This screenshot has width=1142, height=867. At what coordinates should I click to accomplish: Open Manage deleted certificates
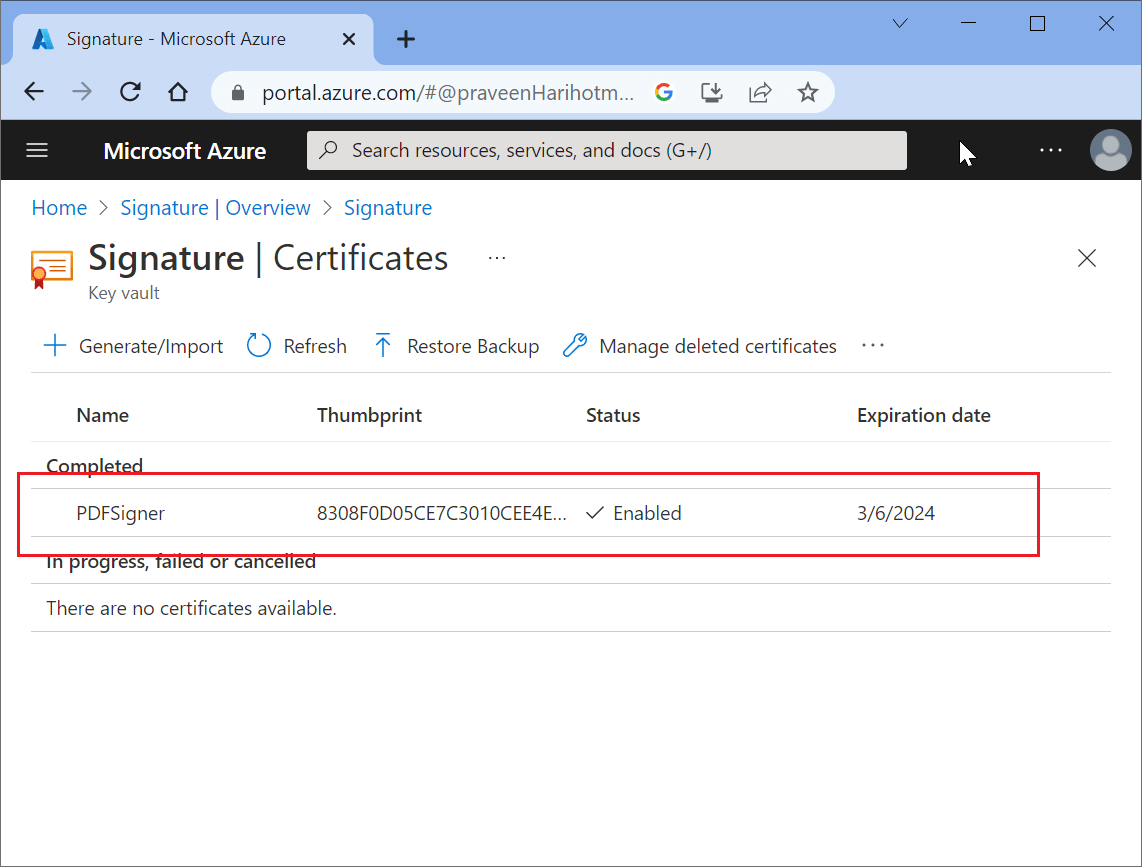point(698,346)
